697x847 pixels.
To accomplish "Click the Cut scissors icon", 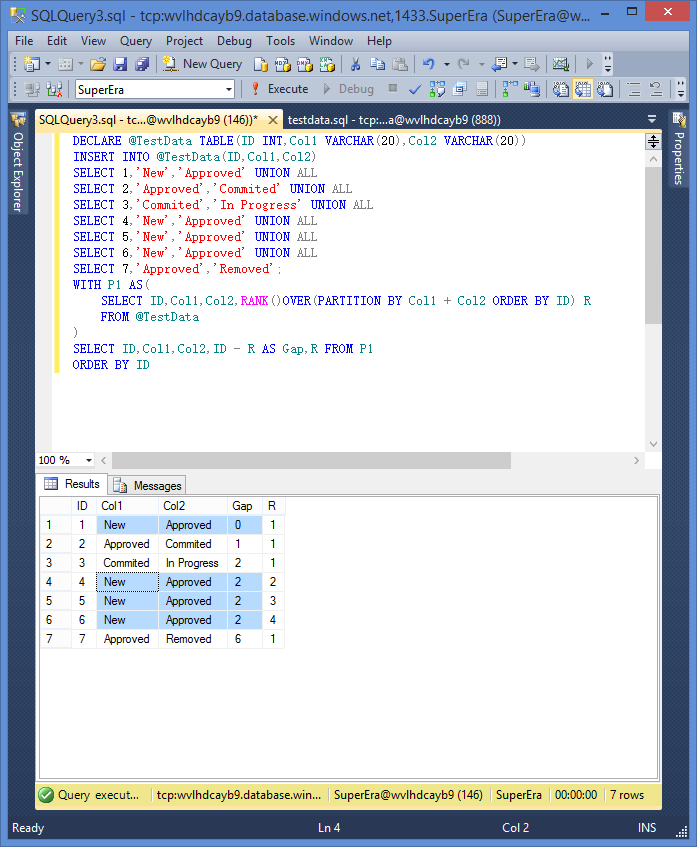I will (x=354, y=64).
